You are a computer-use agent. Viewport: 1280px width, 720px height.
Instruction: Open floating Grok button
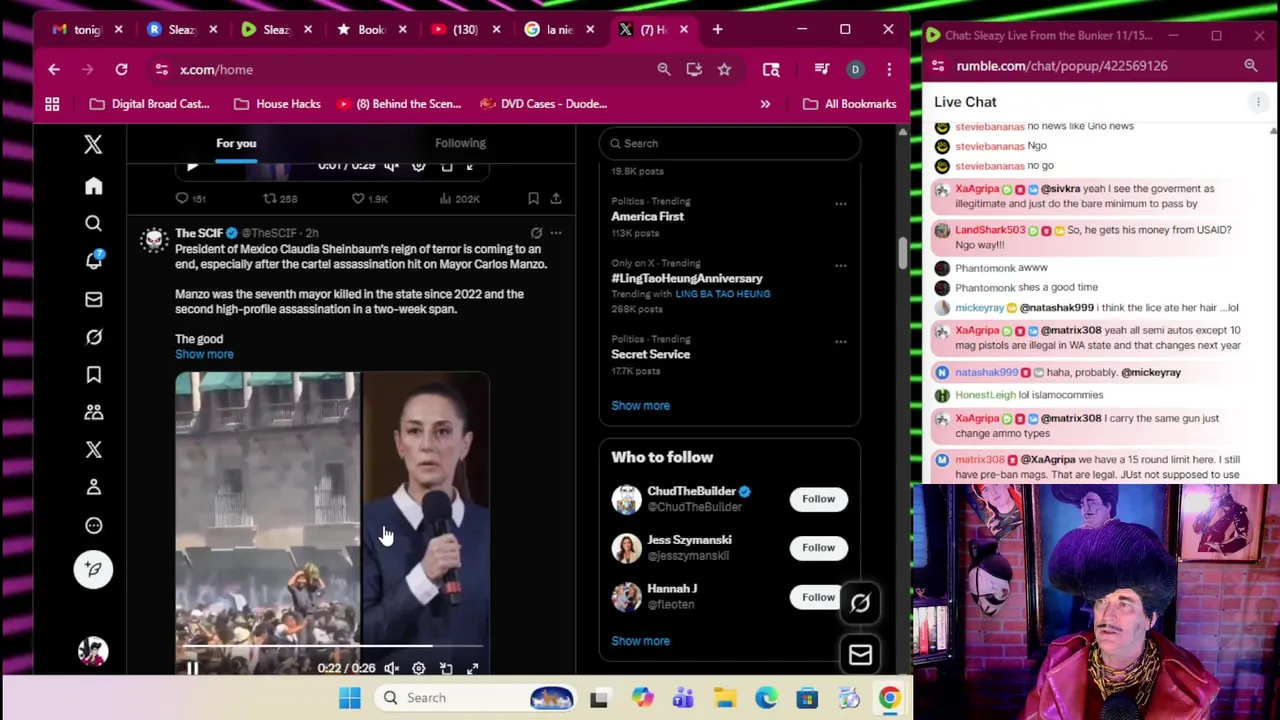click(x=860, y=603)
